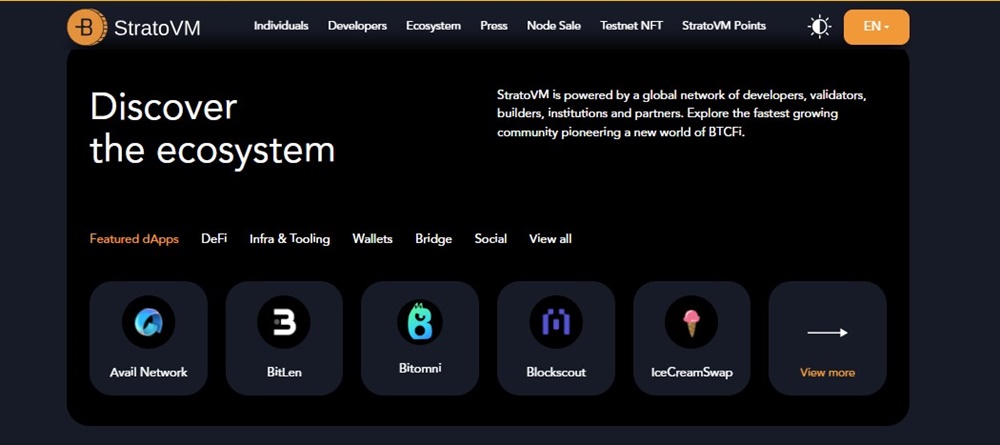Click the Blockscout logo icon
1000x445 pixels.
click(555, 322)
